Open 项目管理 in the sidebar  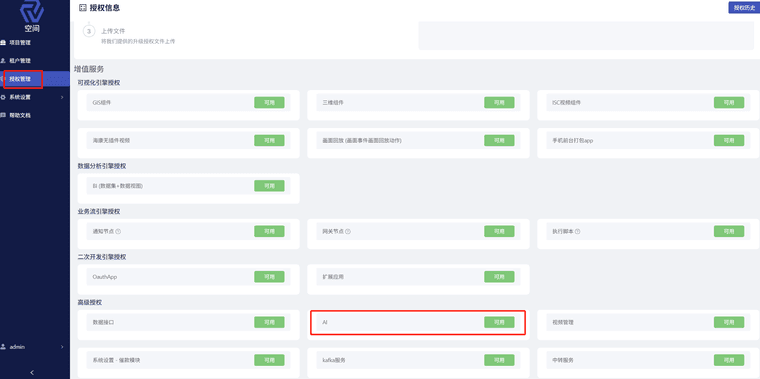(35, 43)
